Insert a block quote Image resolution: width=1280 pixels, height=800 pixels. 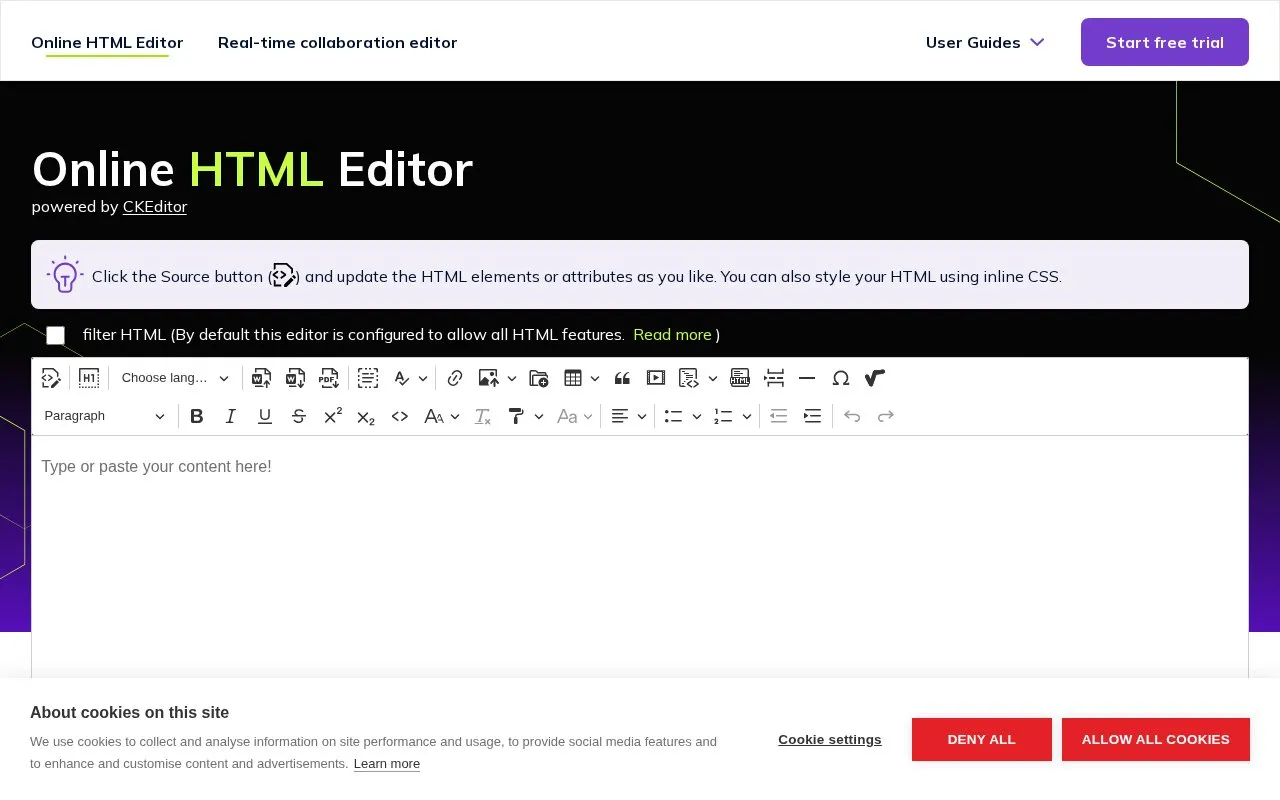click(x=622, y=378)
